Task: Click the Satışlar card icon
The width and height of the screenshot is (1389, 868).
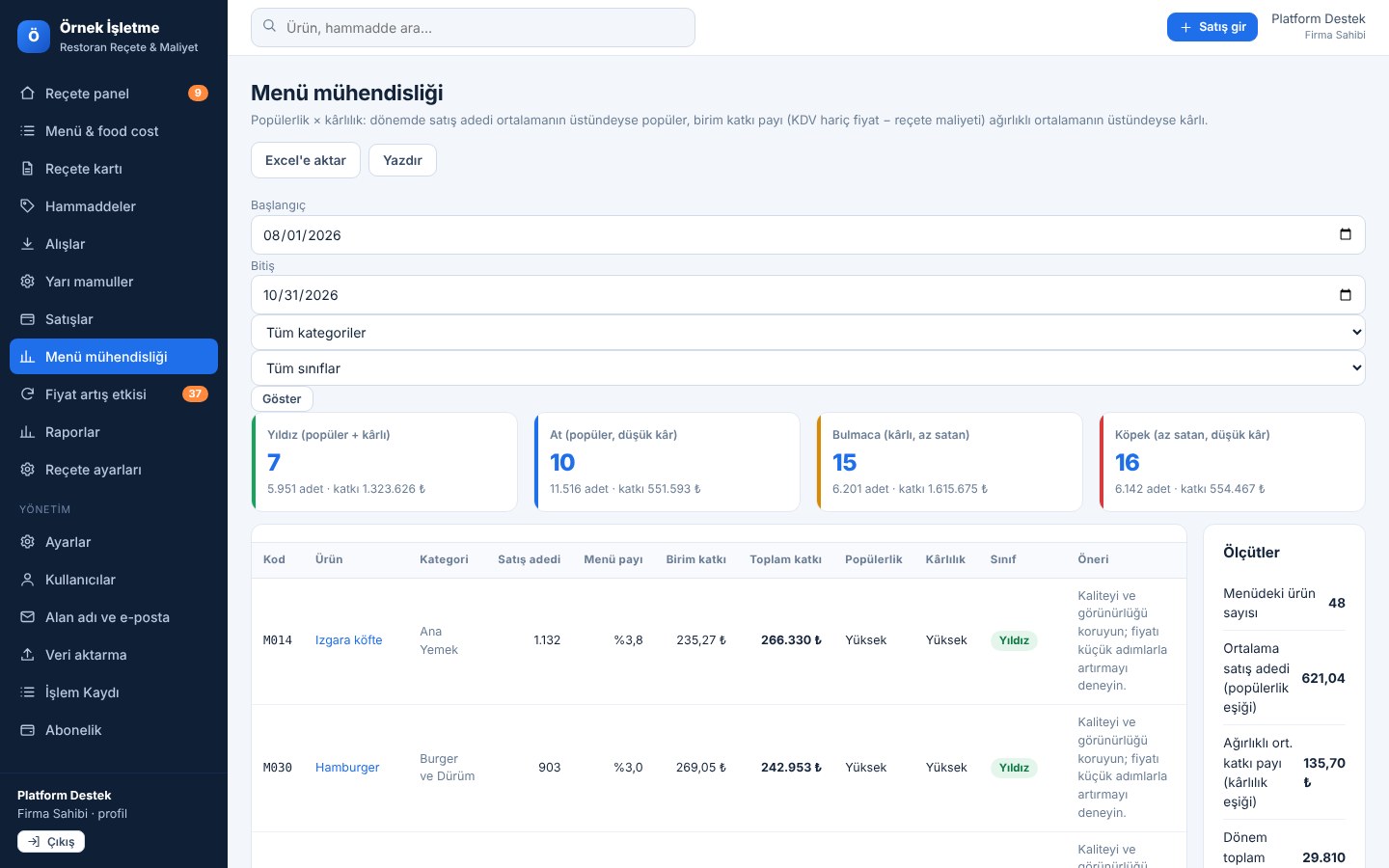Action: [27, 319]
